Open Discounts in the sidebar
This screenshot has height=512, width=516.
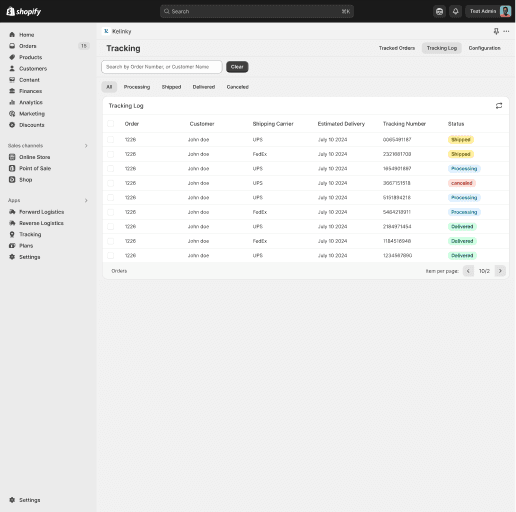(31, 125)
